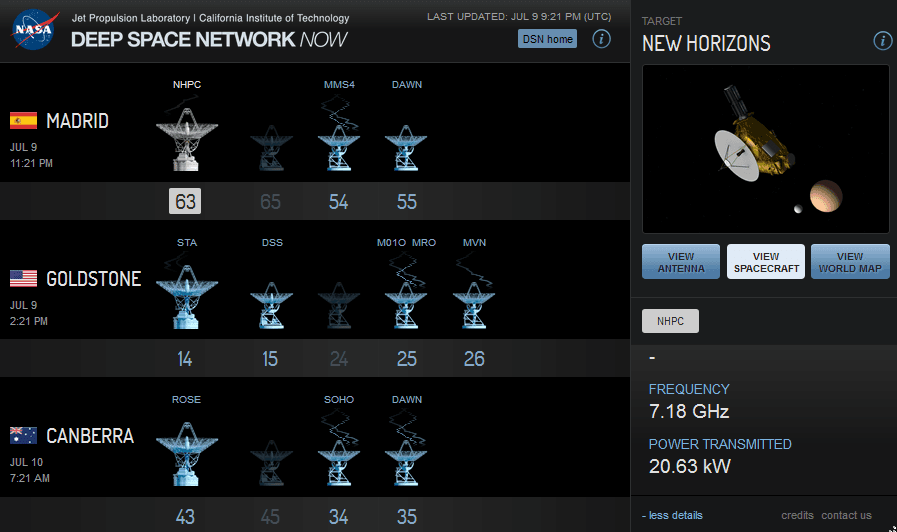The height and width of the screenshot is (532, 897).
Task: Select antenna number 26 in Goldstone
Action: click(474, 359)
